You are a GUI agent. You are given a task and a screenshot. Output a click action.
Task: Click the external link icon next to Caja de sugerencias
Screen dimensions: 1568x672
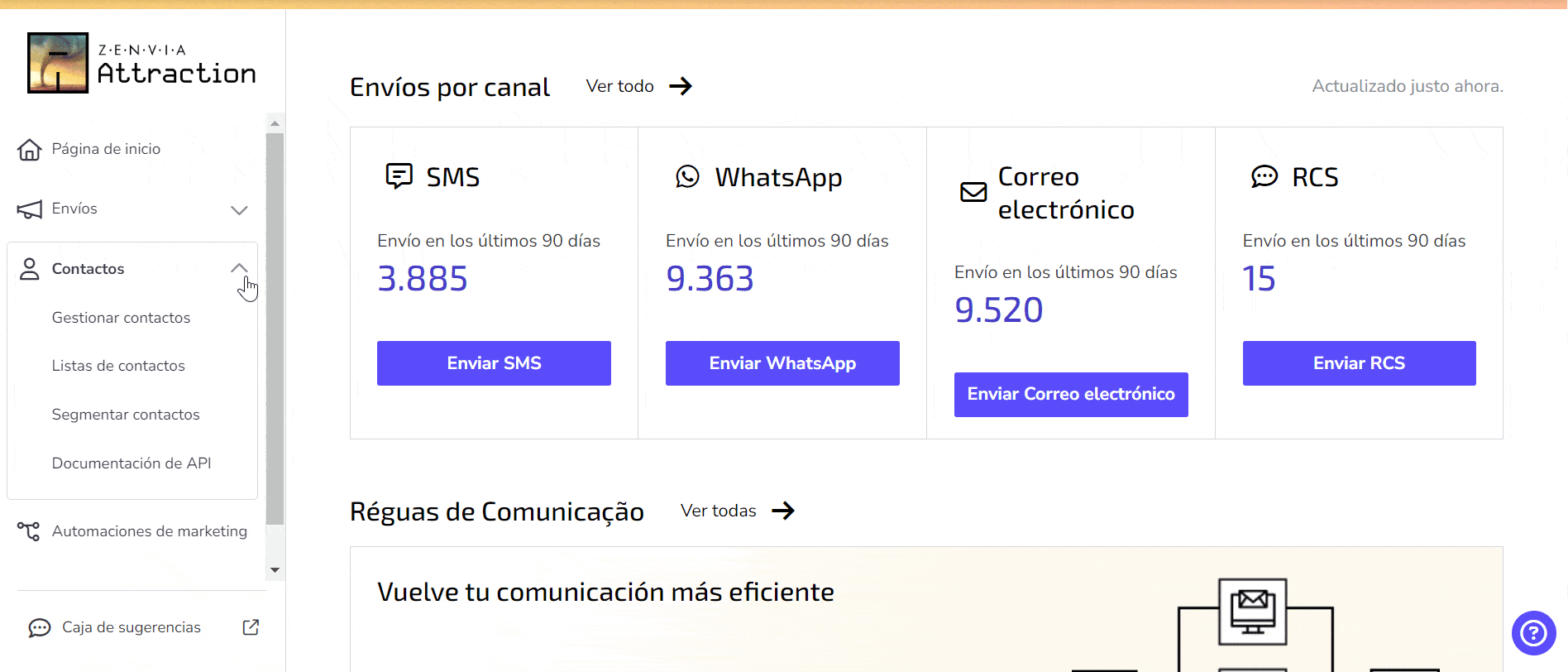click(x=251, y=627)
